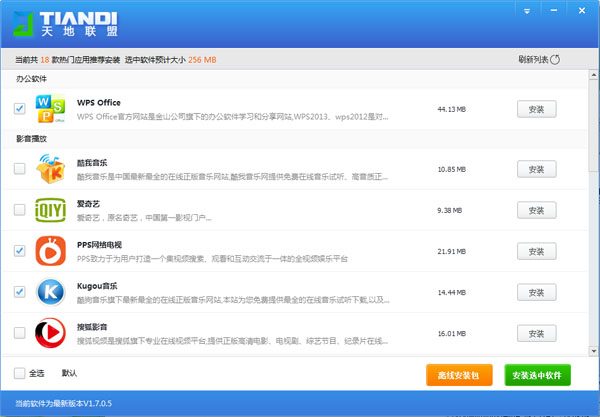This screenshot has width=600, height=417.
Task: Click the WPS Office app icon
Action: coord(50,109)
